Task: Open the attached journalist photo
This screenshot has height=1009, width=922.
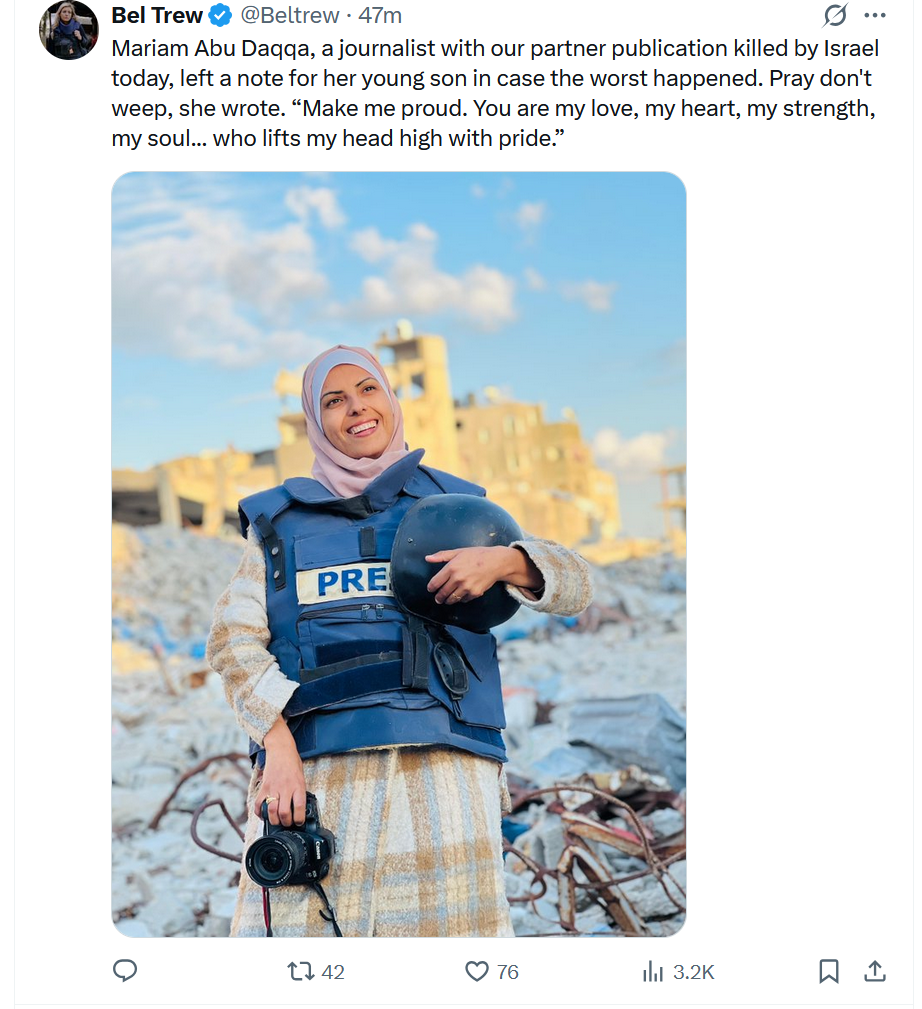Action: coord(398,554)
